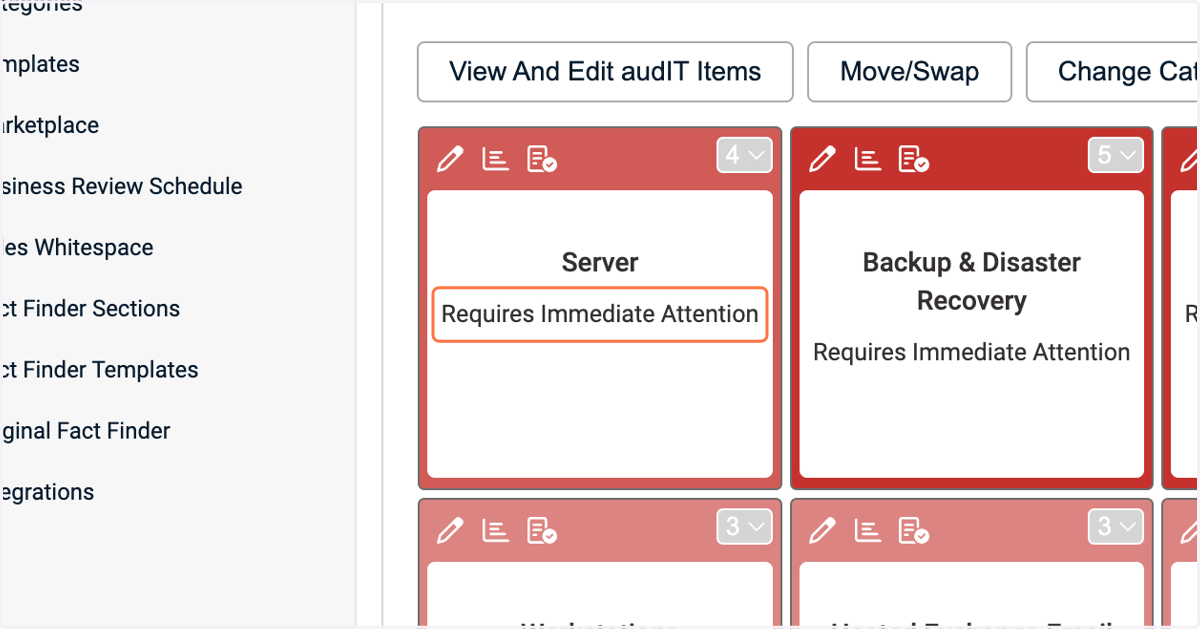Click the View And Edit audIT Items button
The width and height of the screenshot is (1200, 629).
point(605,72)
